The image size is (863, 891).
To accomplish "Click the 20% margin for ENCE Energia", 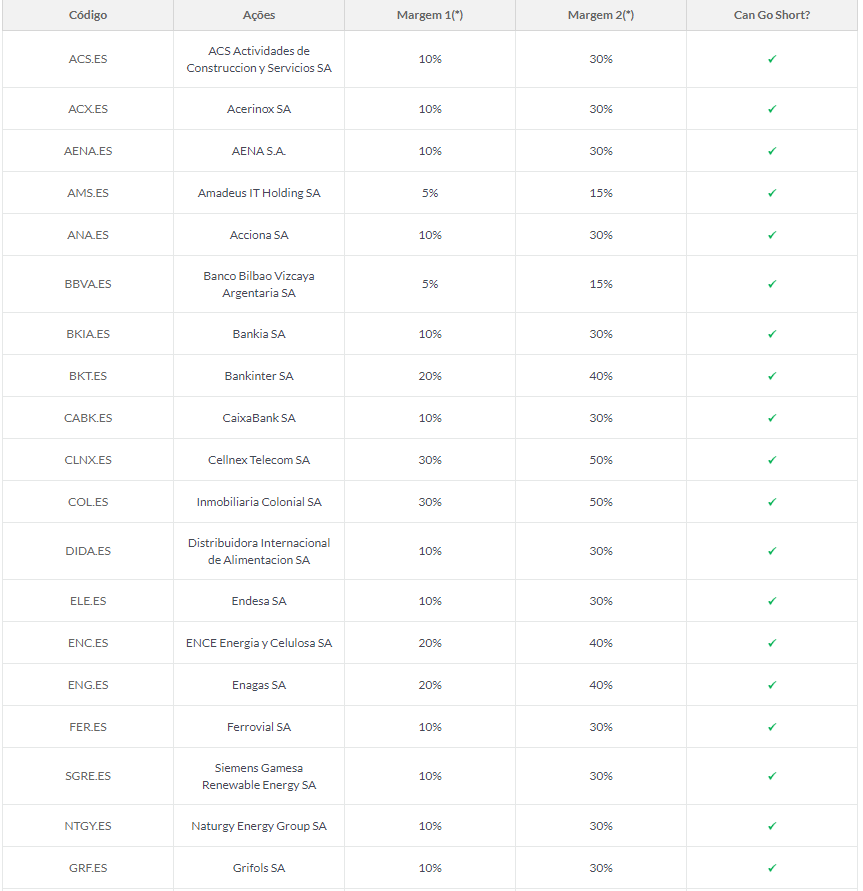I will pyautogui.click(x=430, y=643).
